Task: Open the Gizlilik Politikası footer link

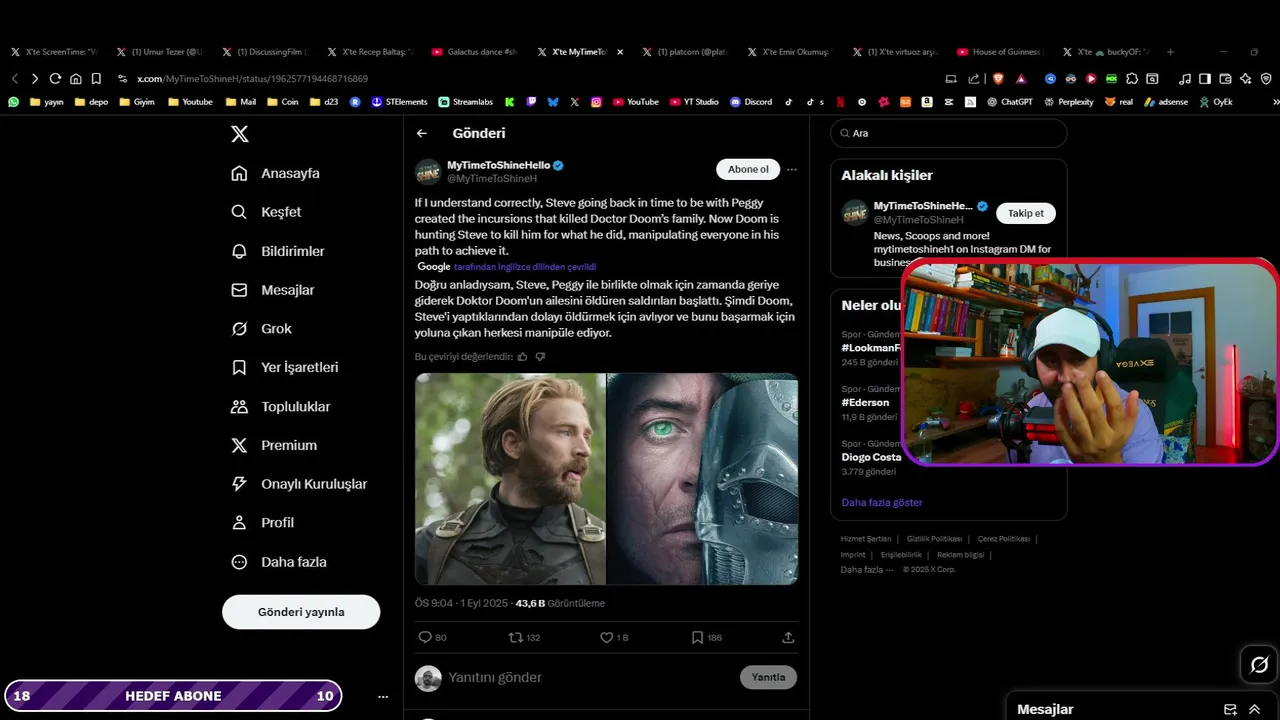Action: pos(934,539)
